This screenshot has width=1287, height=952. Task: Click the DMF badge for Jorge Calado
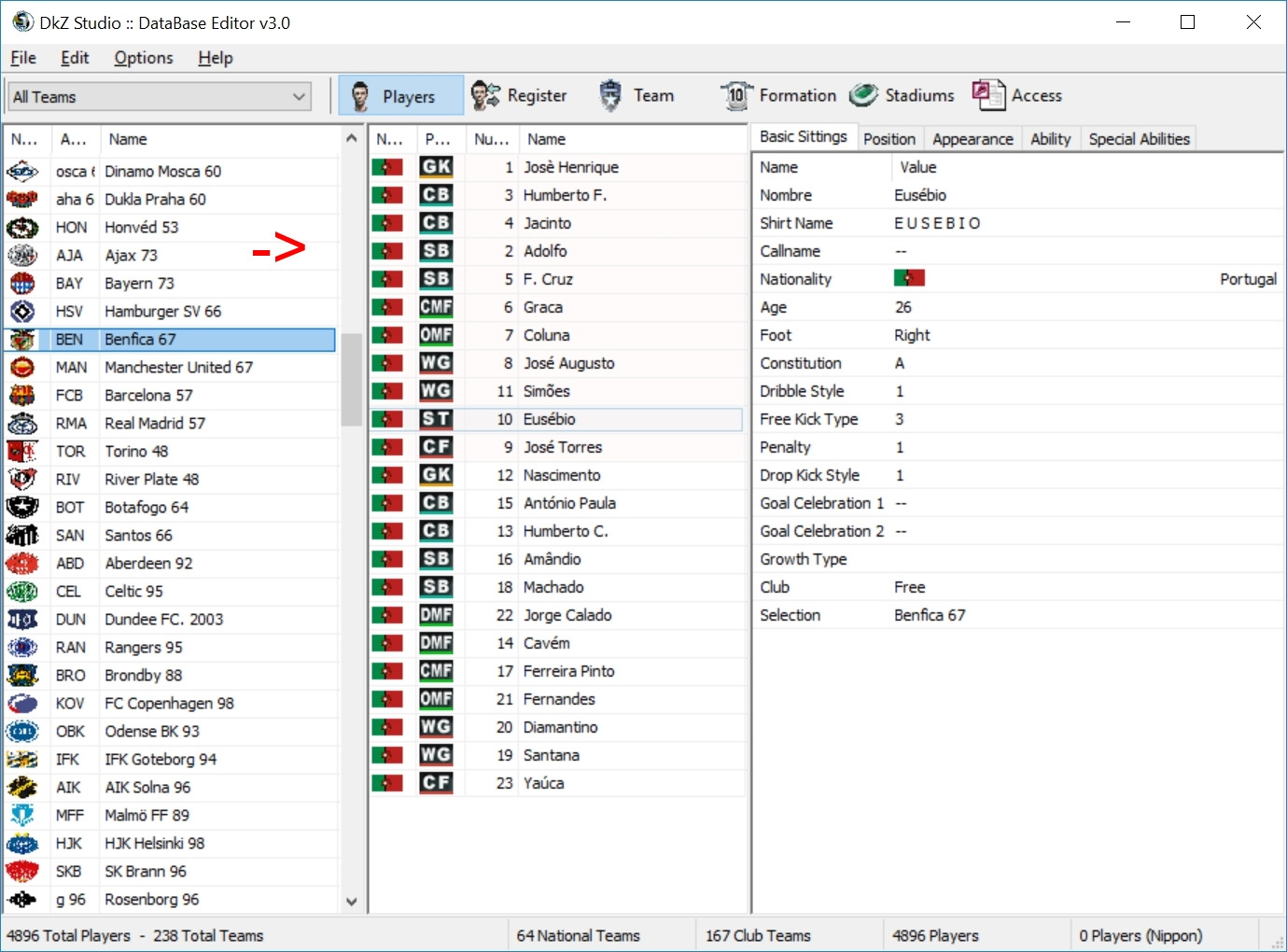point(436,615)
